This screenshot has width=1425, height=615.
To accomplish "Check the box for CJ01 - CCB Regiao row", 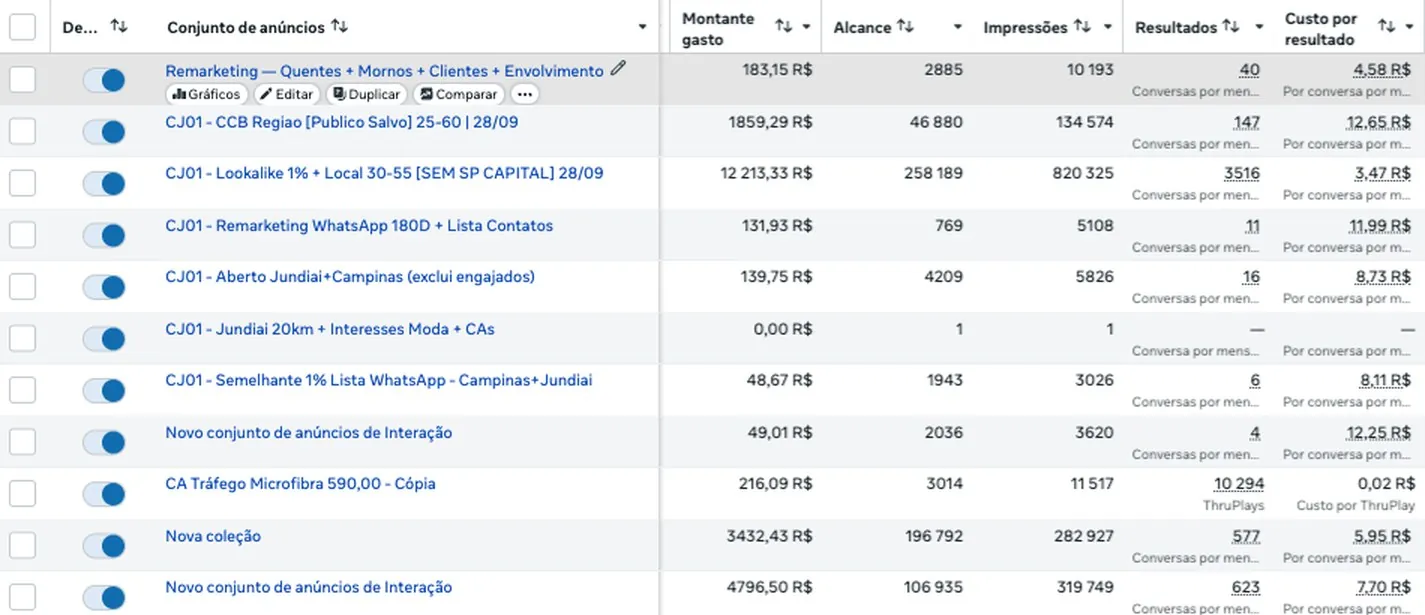I will 22,131.
